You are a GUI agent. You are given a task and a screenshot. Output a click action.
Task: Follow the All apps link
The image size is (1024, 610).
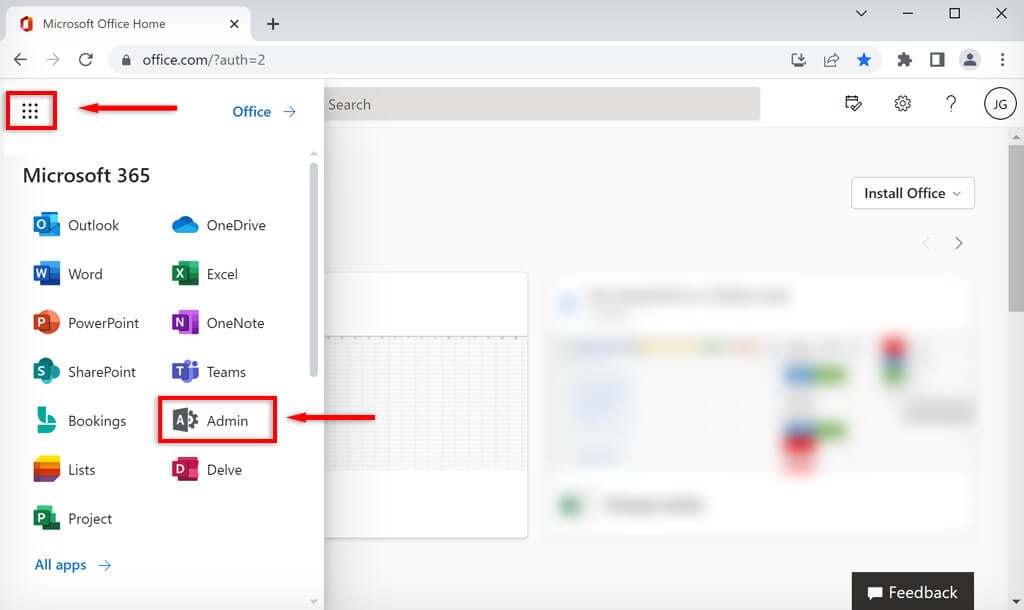pos(73,565)
